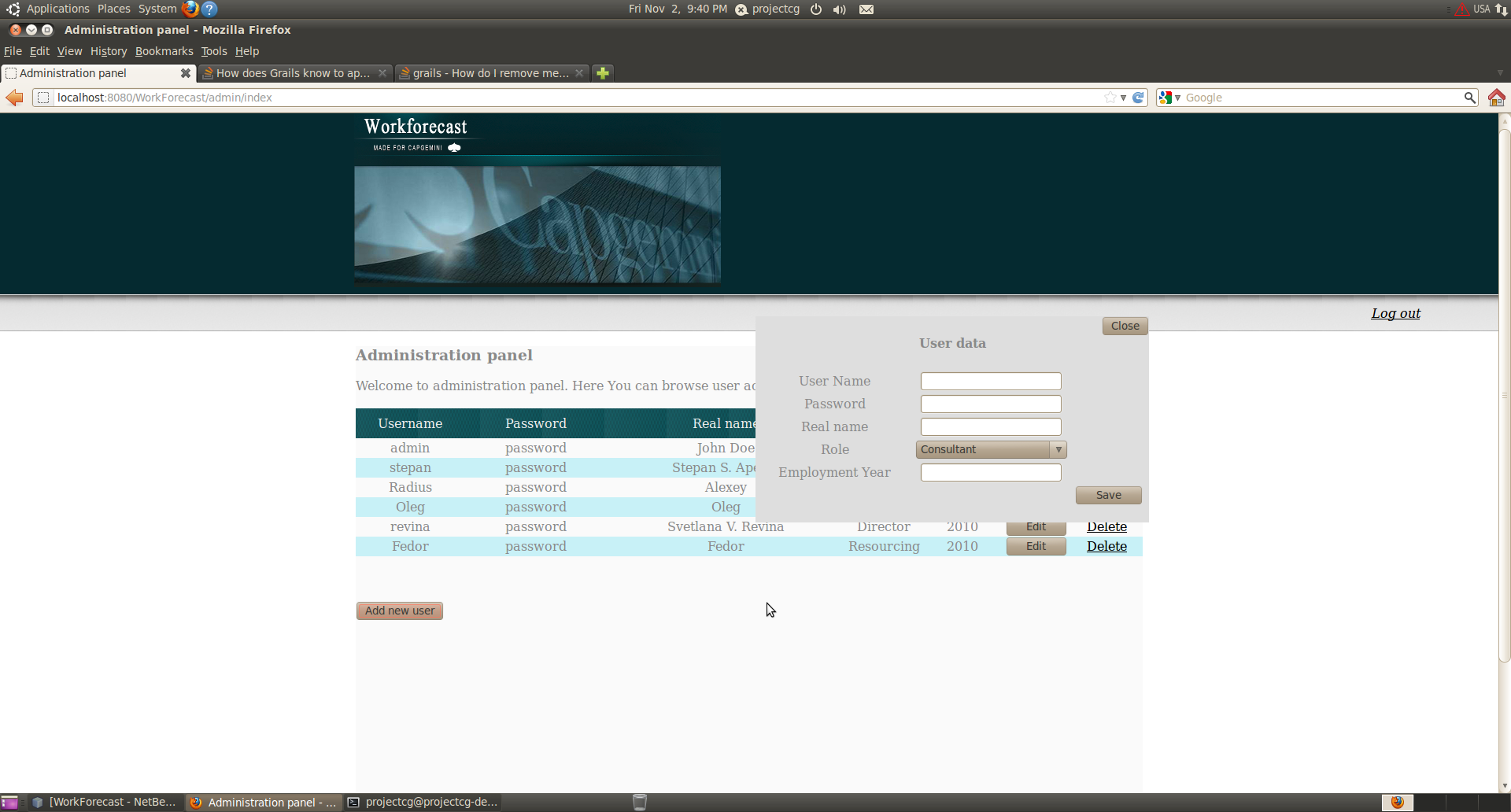Screen dimensions: 1511x812
Task: Close the 'How does Grails know' tab
Action: 382,73
